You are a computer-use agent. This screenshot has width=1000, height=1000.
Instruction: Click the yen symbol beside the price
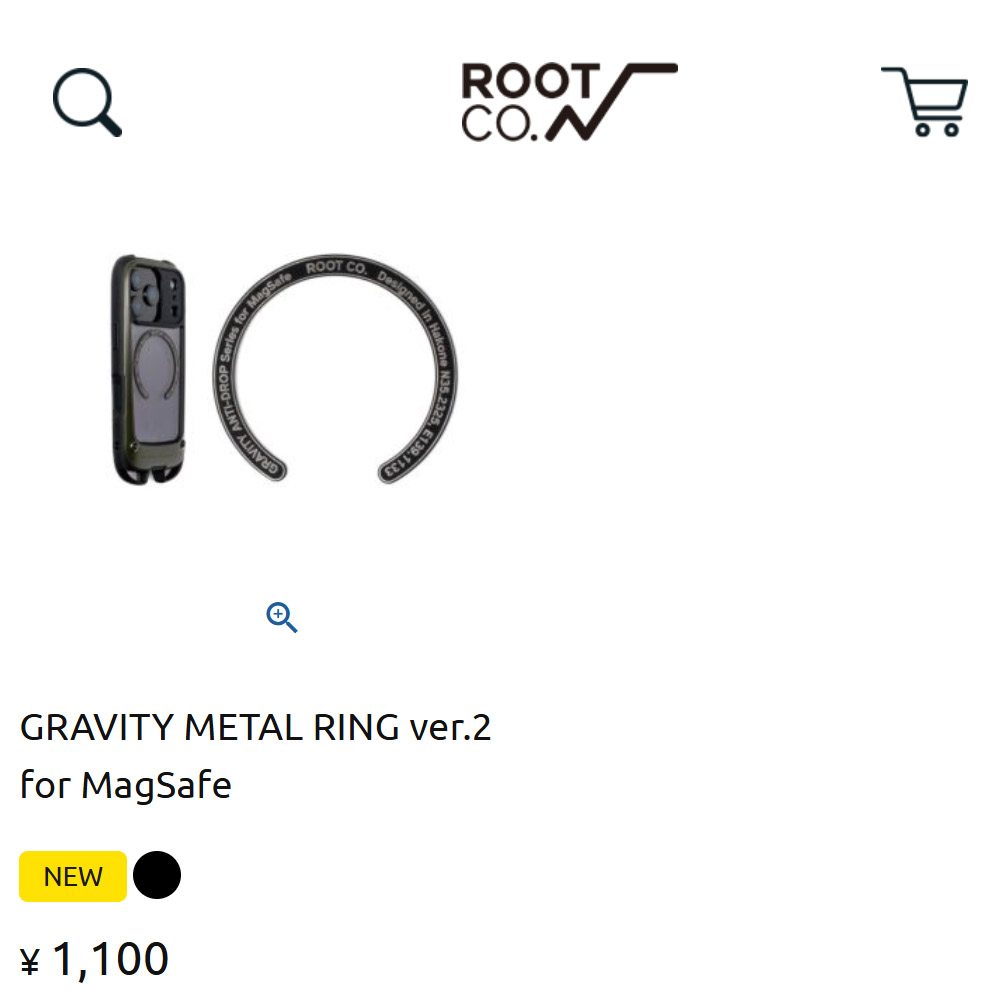[30, 962]
